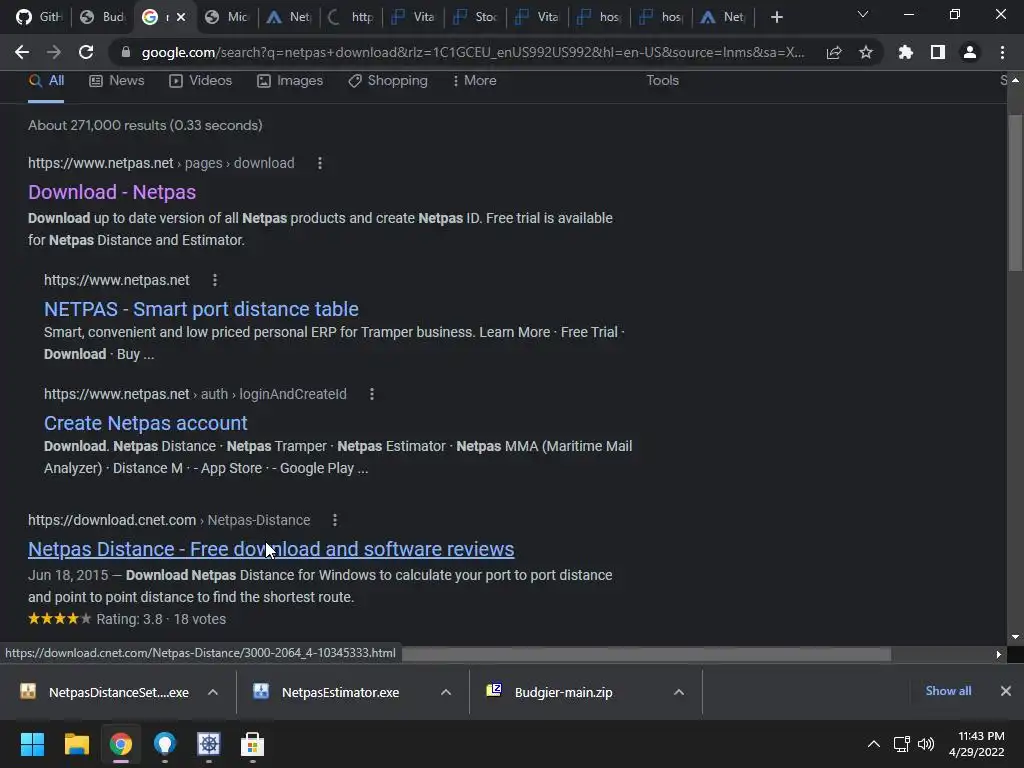Click the scroll down arrow

(x=1015, y=637)
